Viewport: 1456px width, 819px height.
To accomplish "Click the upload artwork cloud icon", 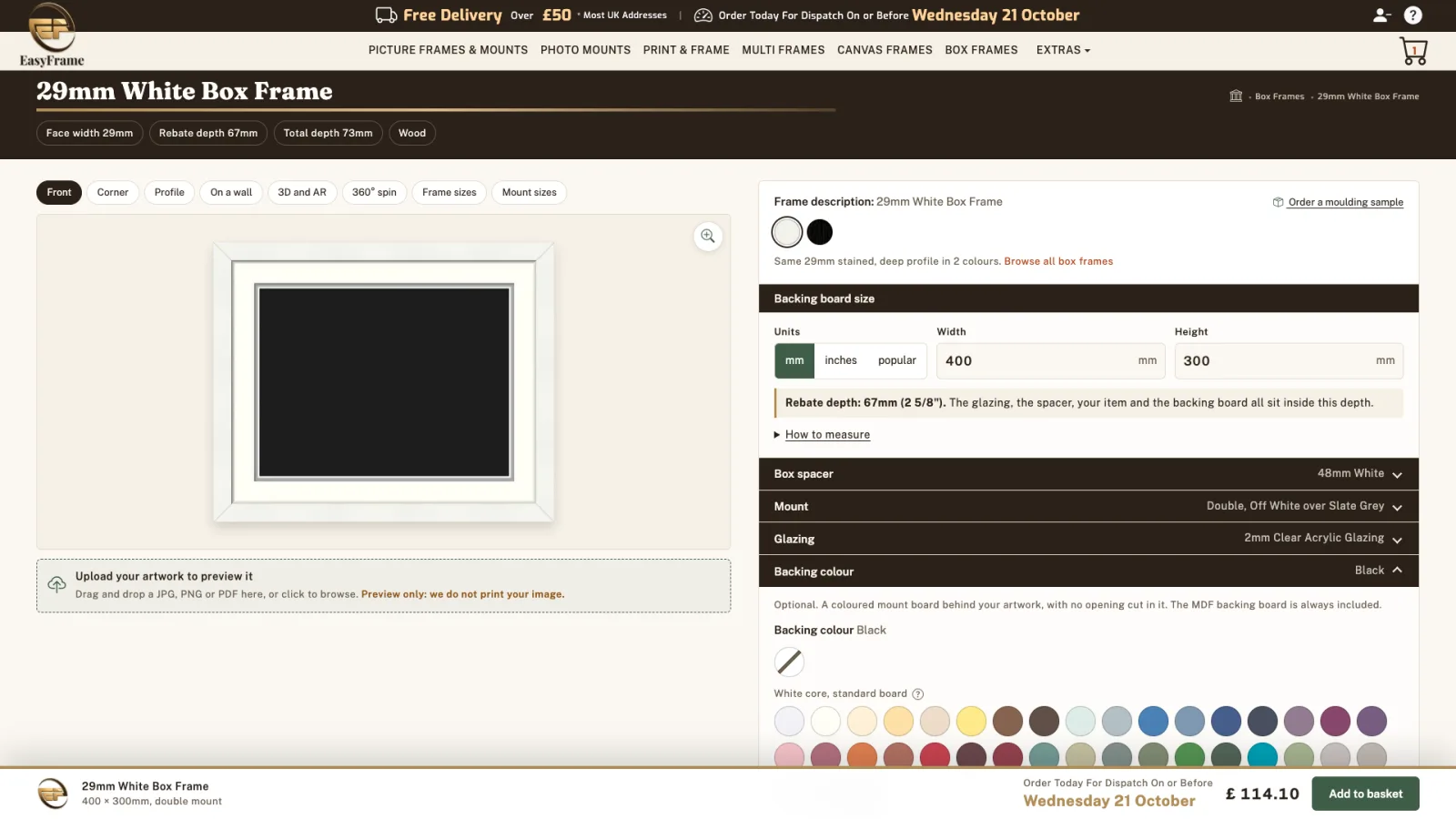I will coord(56,584).
